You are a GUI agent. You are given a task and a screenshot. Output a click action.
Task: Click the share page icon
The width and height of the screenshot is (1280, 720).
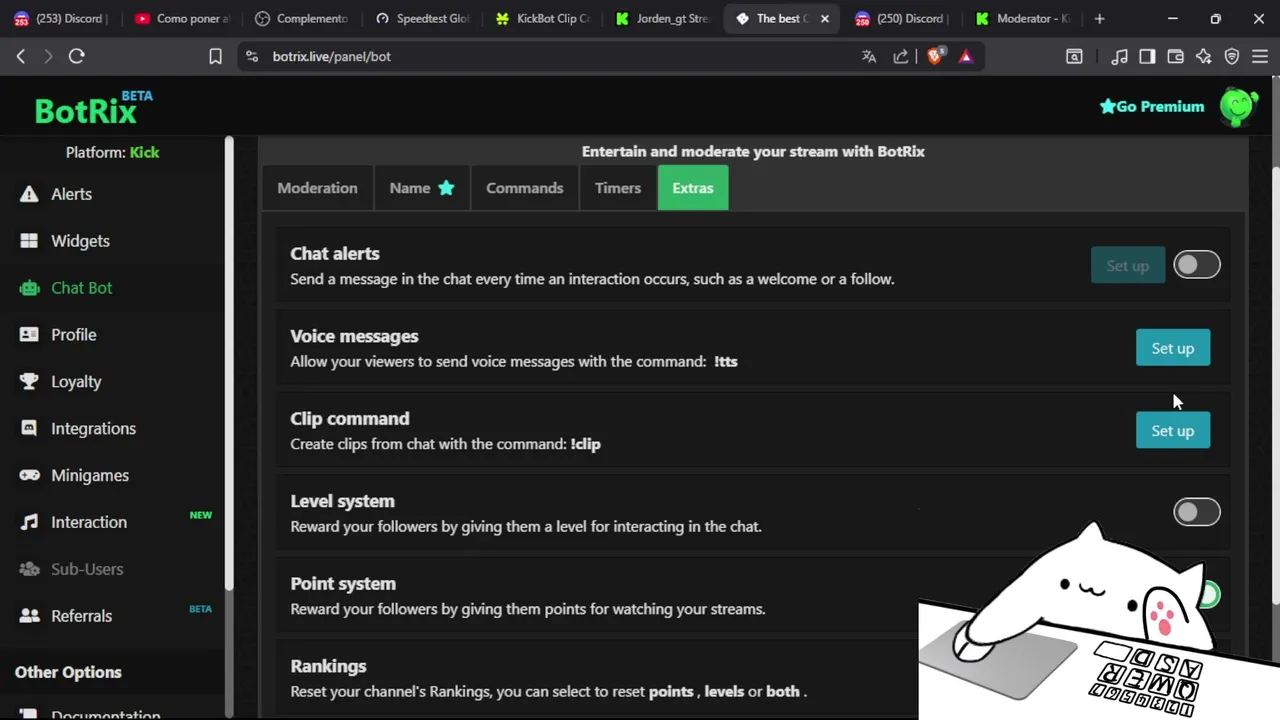901,57
